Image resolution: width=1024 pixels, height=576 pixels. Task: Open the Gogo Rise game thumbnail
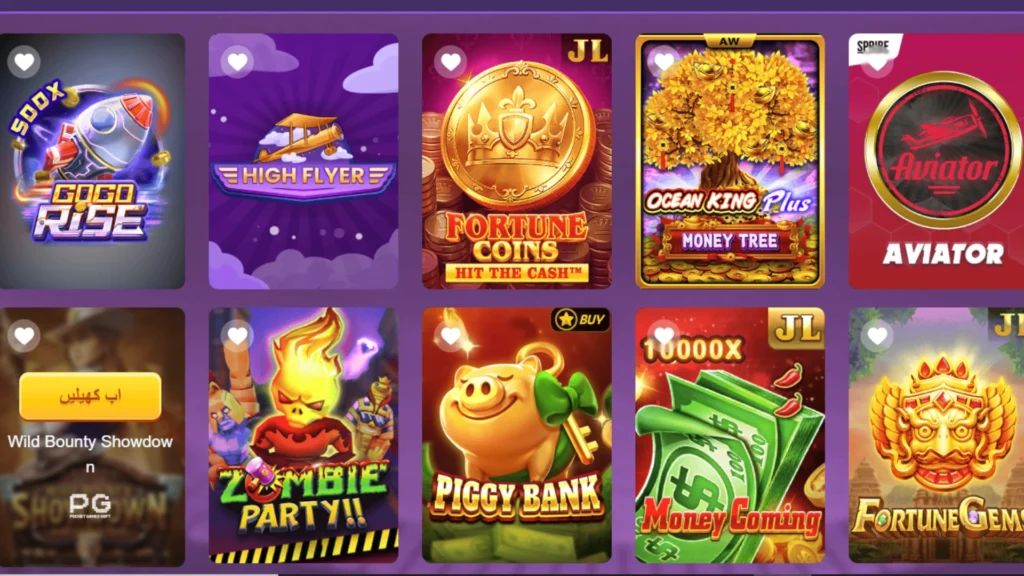[x=92, y=161]
